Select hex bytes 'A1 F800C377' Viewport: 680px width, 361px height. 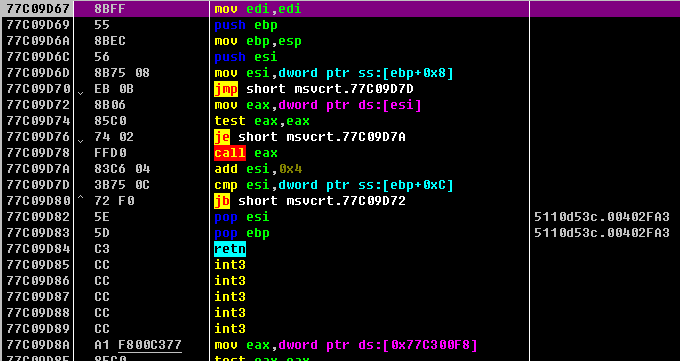137,346
